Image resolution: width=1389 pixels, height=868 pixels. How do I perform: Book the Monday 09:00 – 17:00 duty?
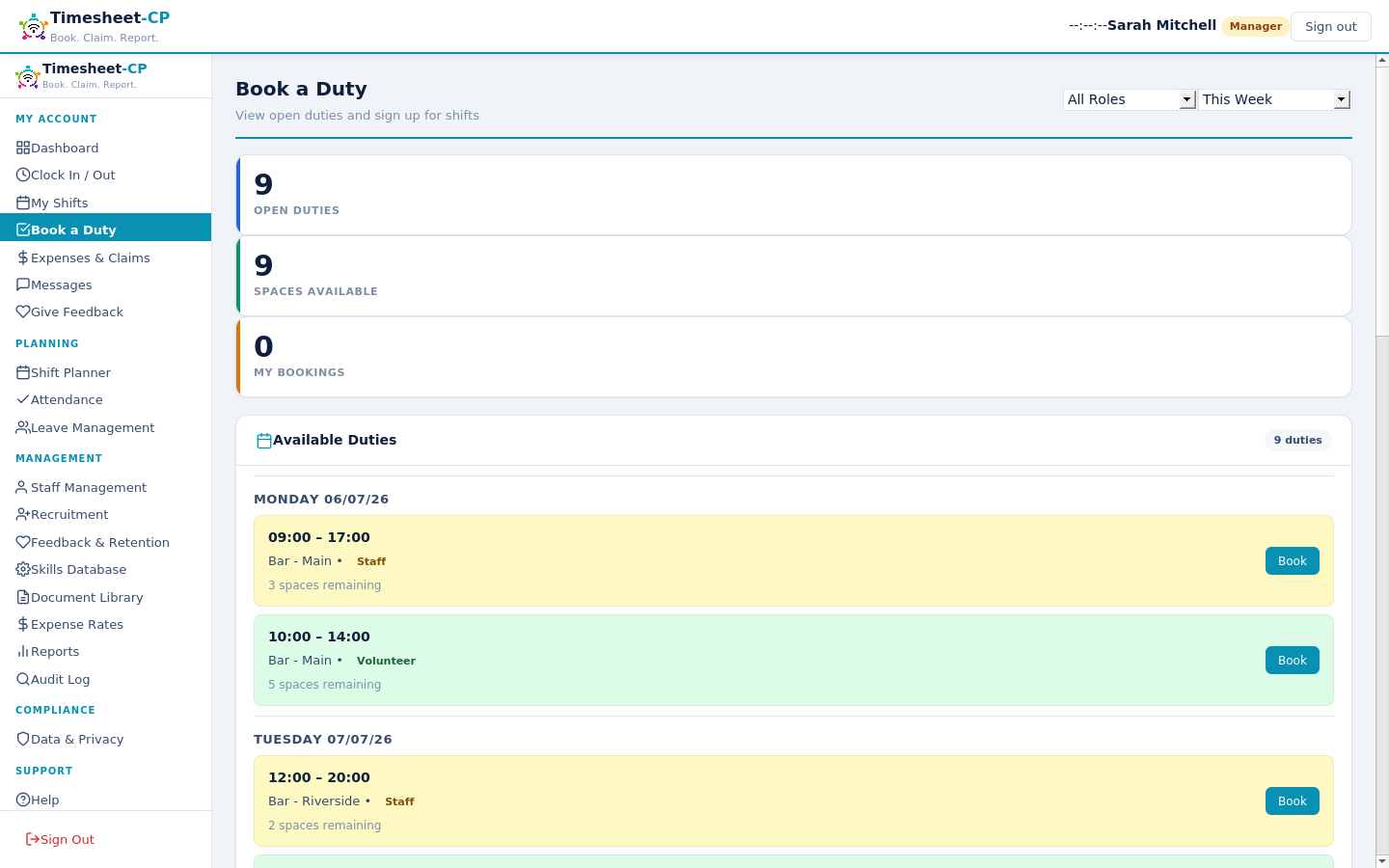point(1292,560)
